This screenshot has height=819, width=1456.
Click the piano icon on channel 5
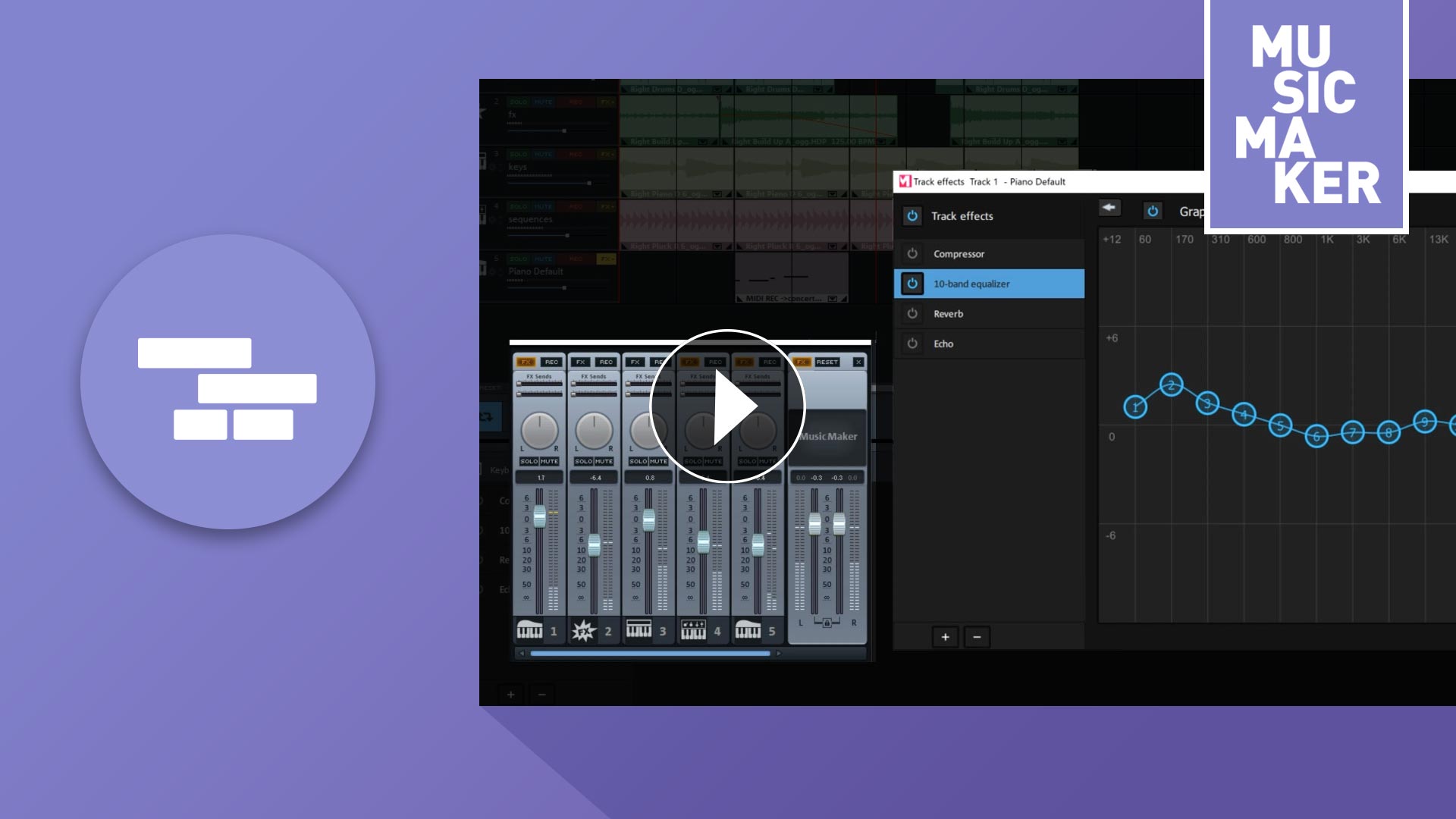click(x=748, y=629)
